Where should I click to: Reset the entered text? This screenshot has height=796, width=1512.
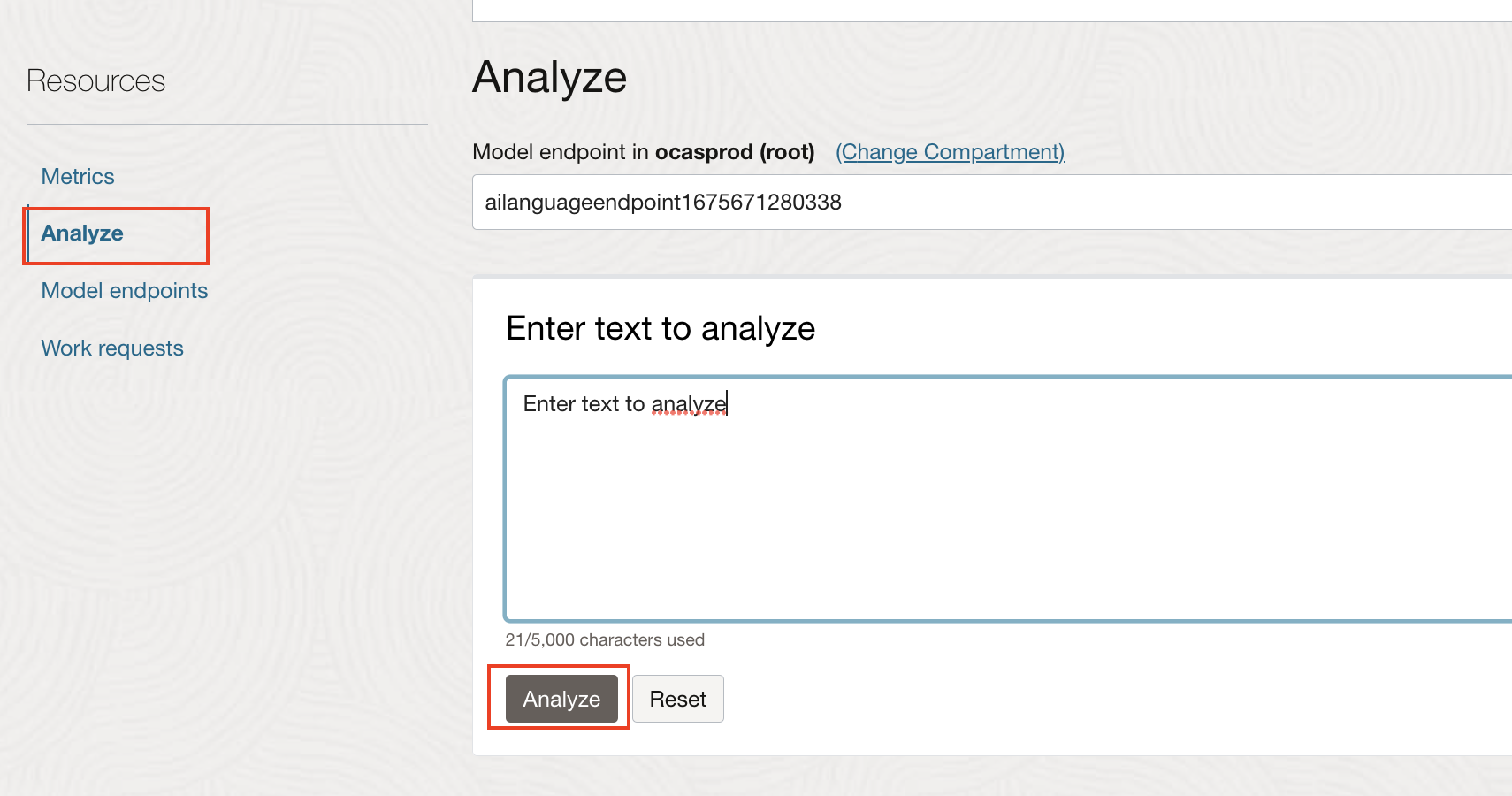click(678, 699)
